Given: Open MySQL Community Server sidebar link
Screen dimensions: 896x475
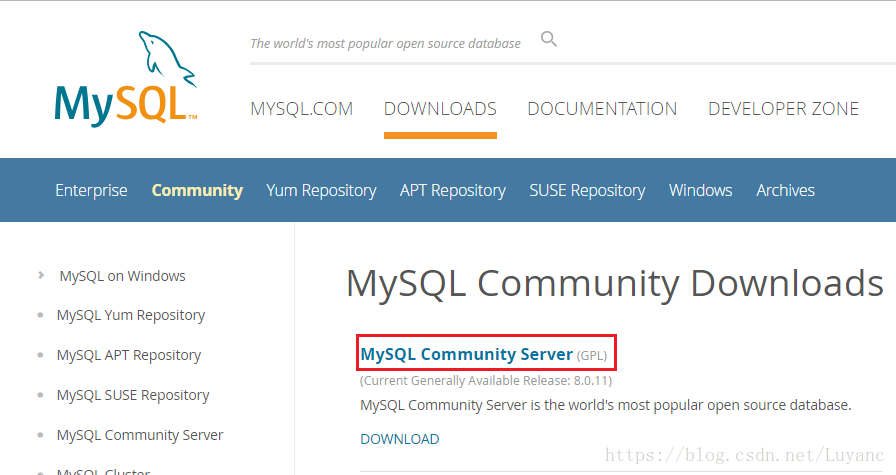Looking at the screenshot, I should tap(140, 435).
